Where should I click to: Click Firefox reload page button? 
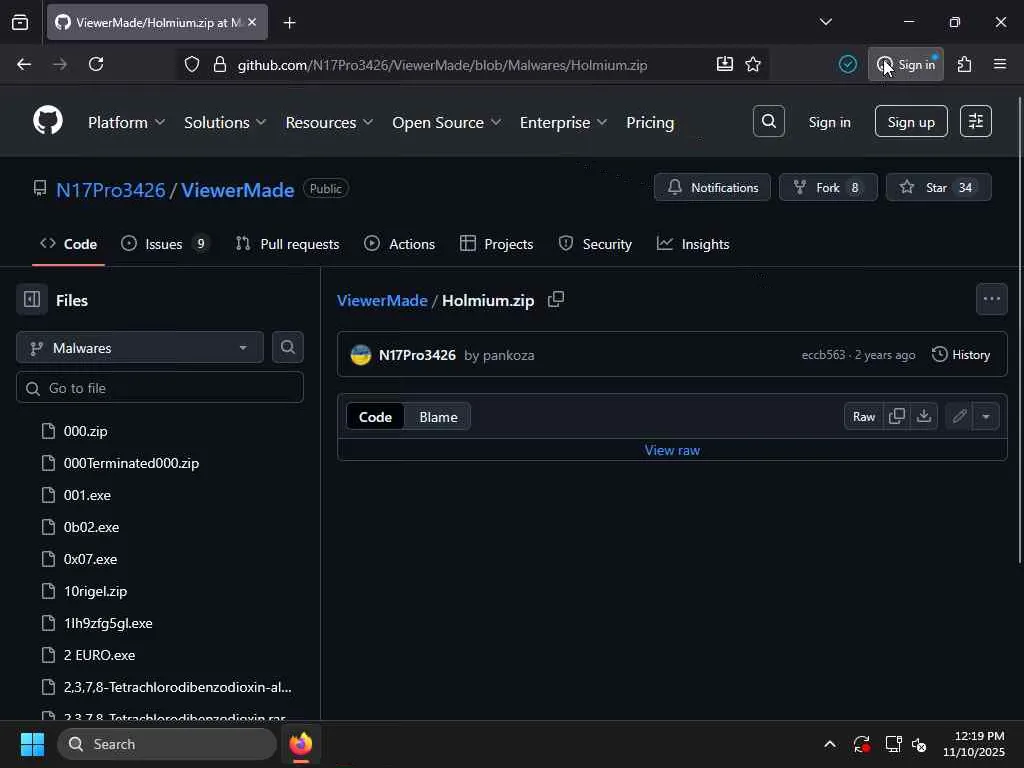pos(96,64)
